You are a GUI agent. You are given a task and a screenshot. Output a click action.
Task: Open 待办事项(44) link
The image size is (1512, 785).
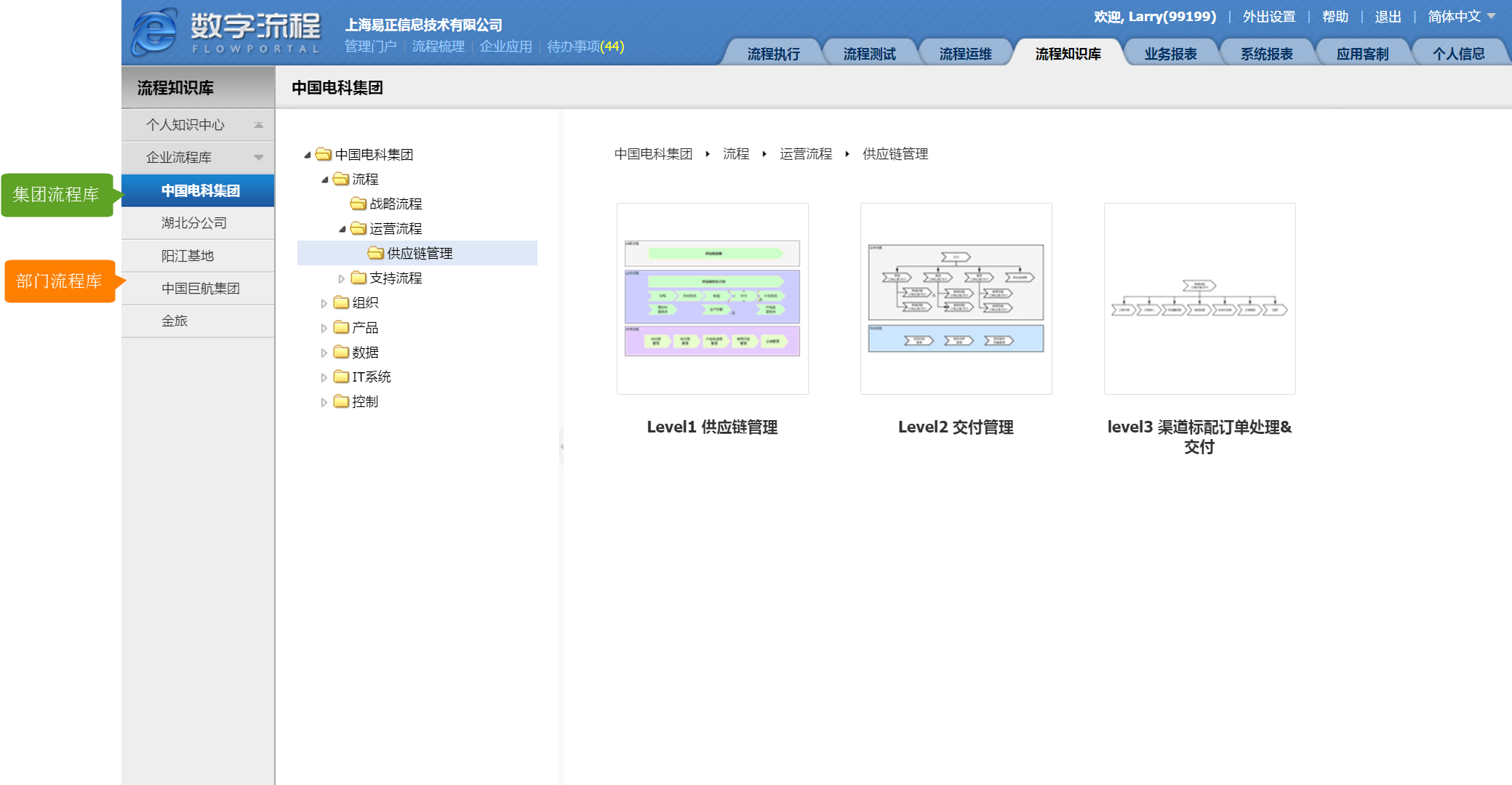tap(585, 47)
